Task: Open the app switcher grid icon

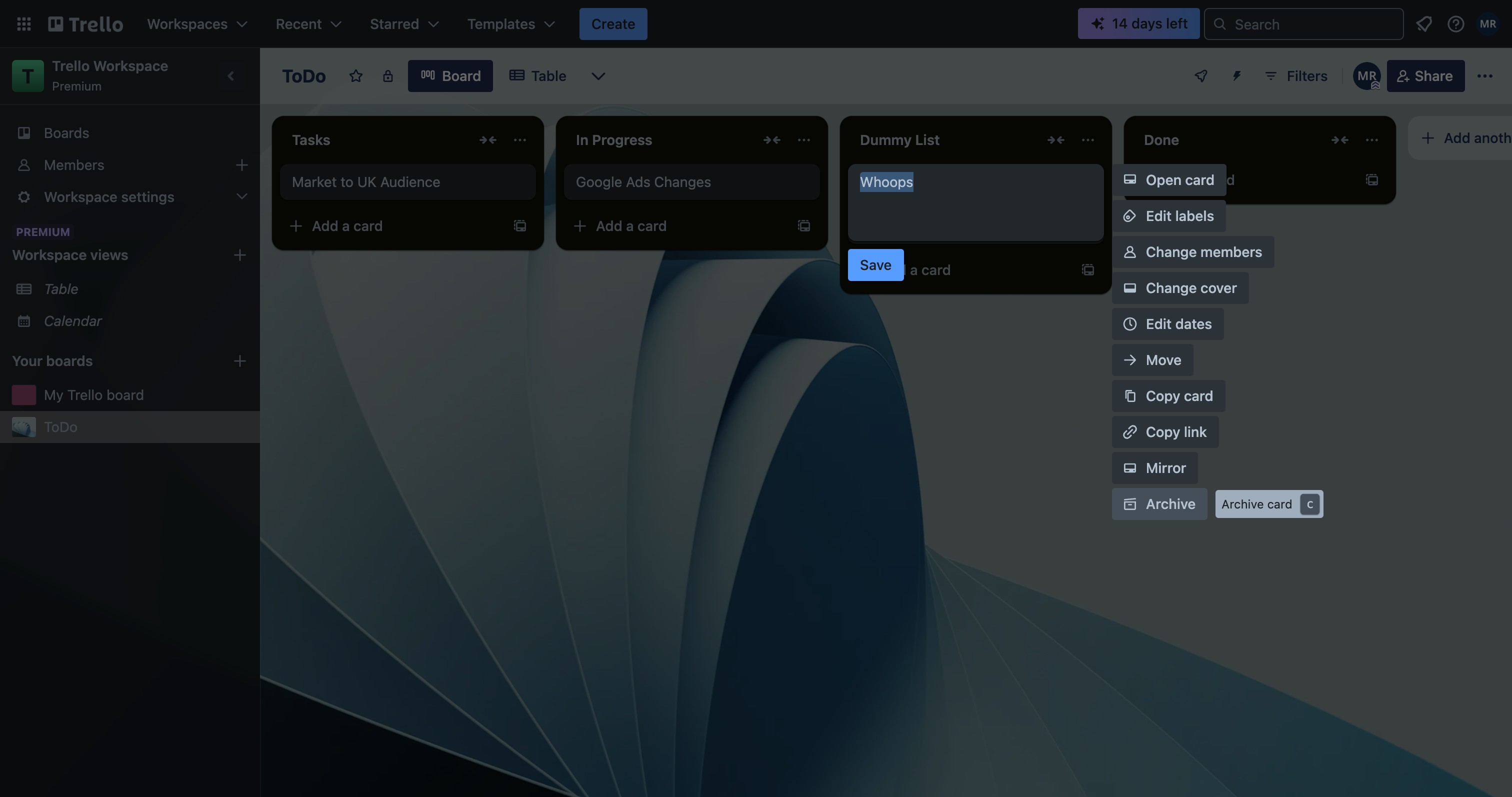Action: (24, 24)
